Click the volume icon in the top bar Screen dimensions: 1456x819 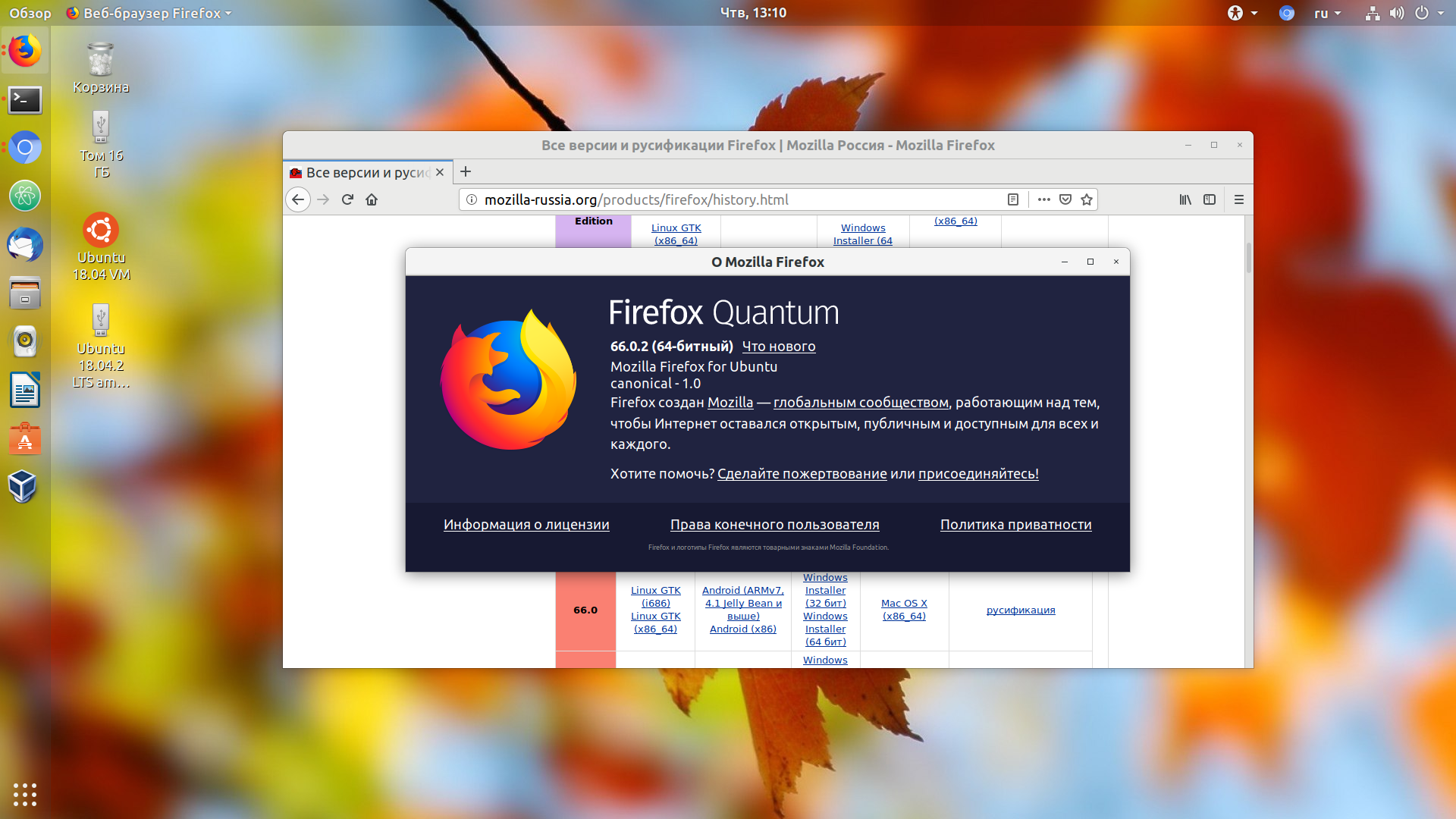tap(1397, 13)
